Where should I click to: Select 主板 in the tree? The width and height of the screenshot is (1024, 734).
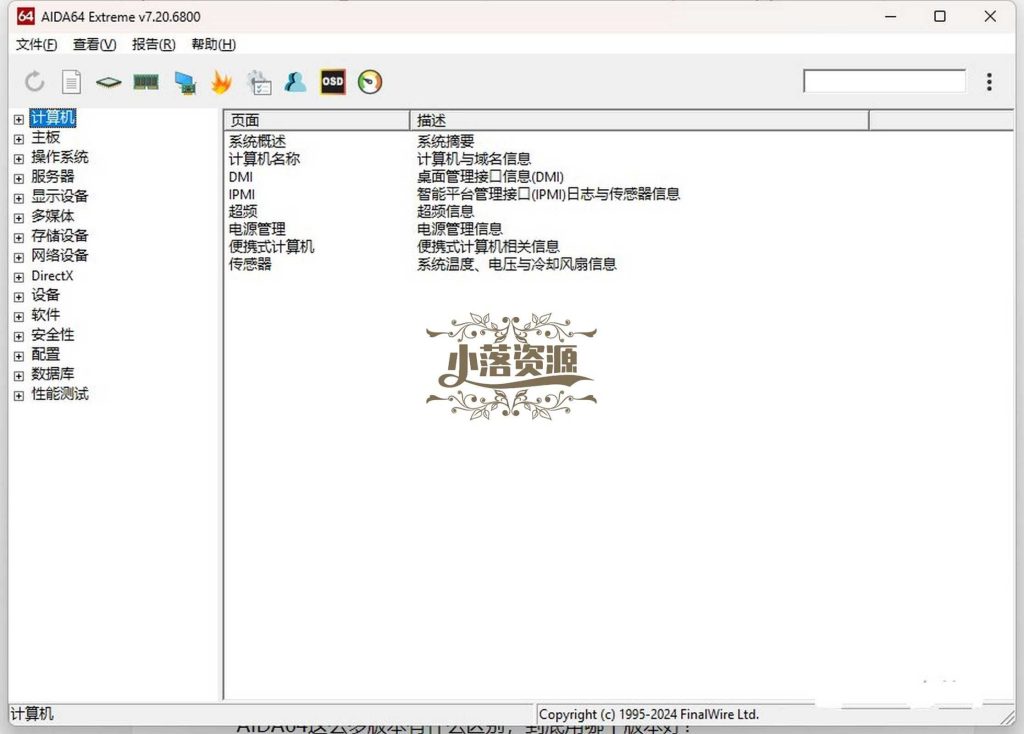pyautogui.click(x=46, y=137)
